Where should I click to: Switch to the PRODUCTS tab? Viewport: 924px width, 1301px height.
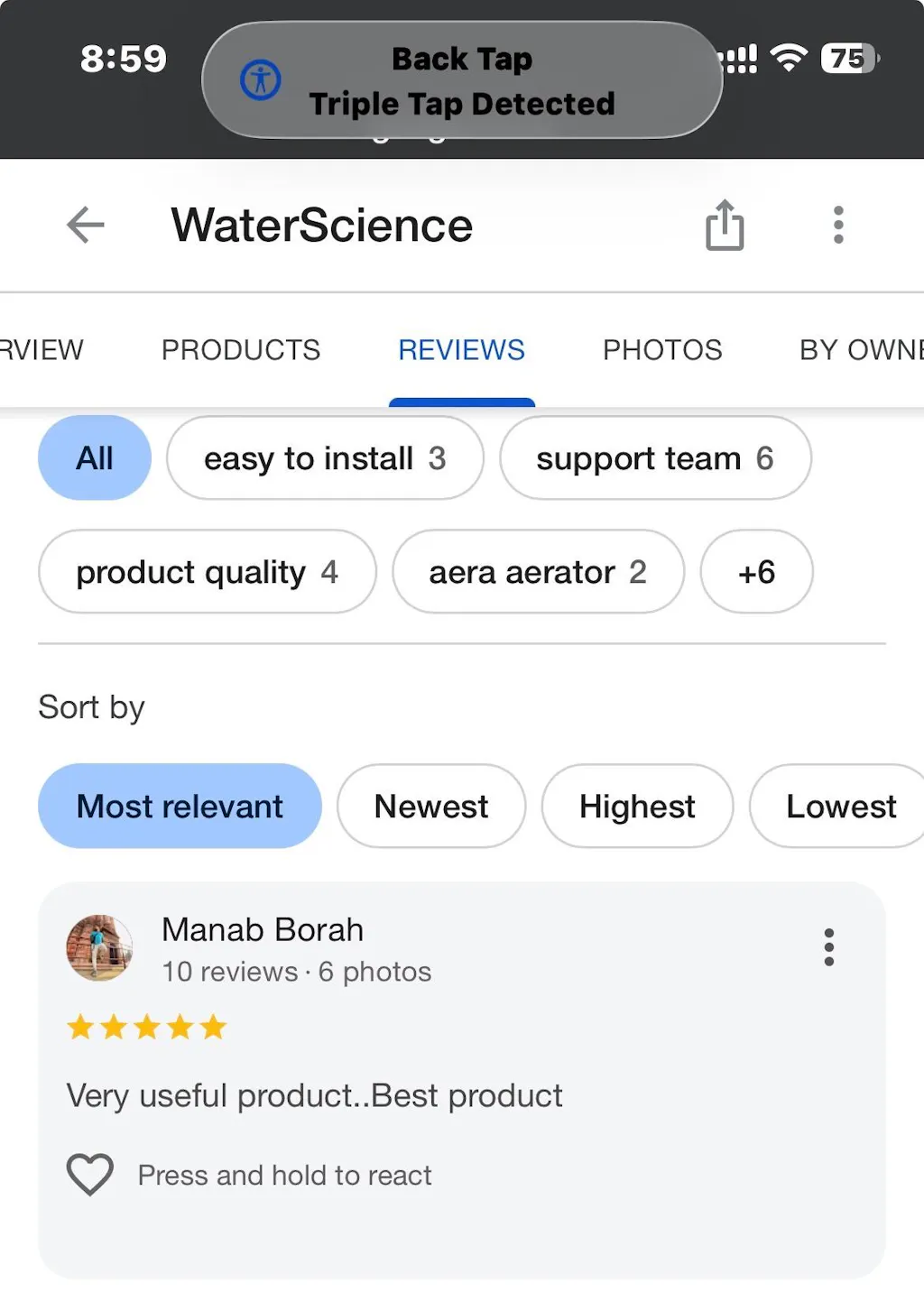click(x=241, y=350)
